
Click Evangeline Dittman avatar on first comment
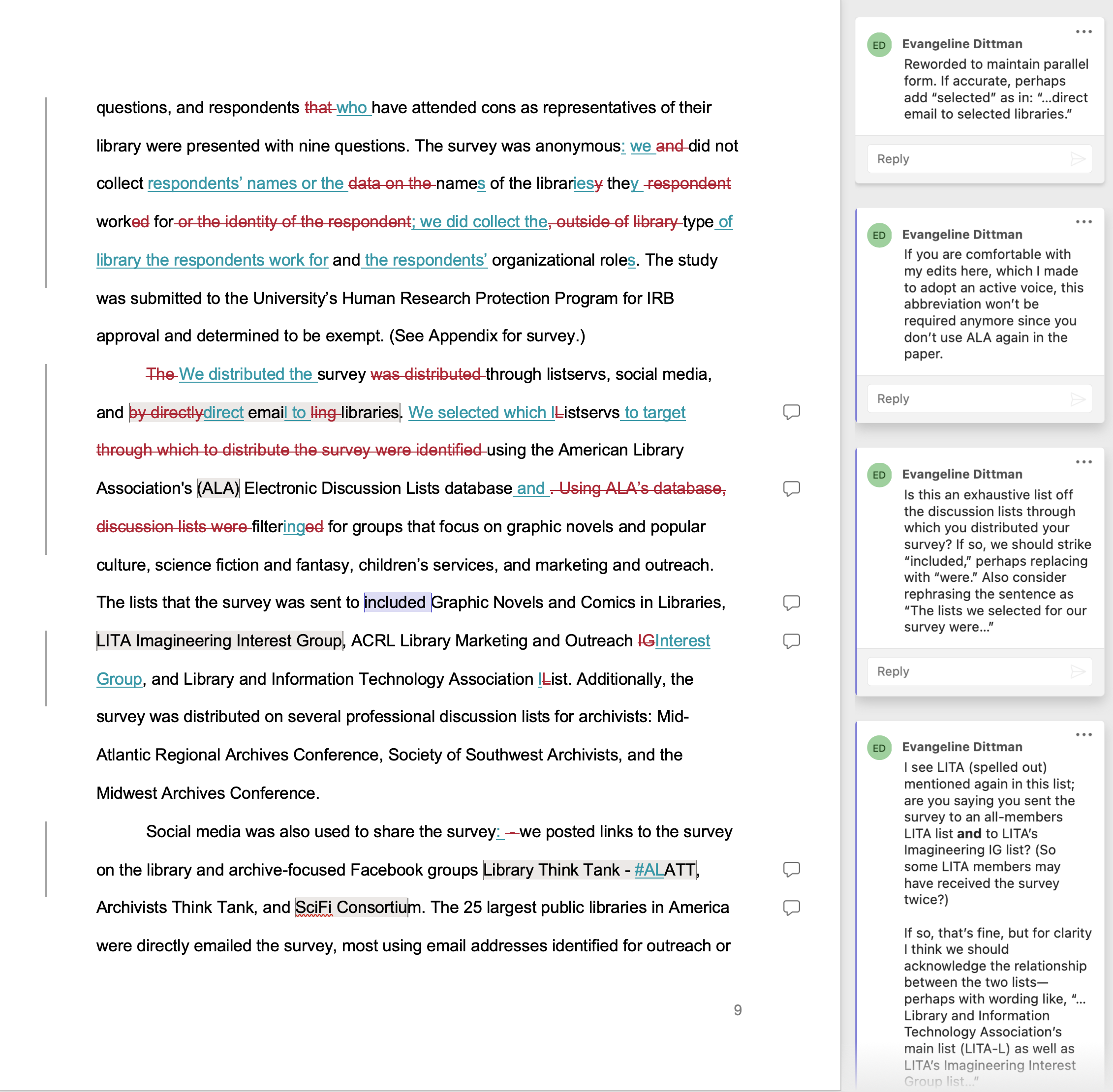click(879, 45)
